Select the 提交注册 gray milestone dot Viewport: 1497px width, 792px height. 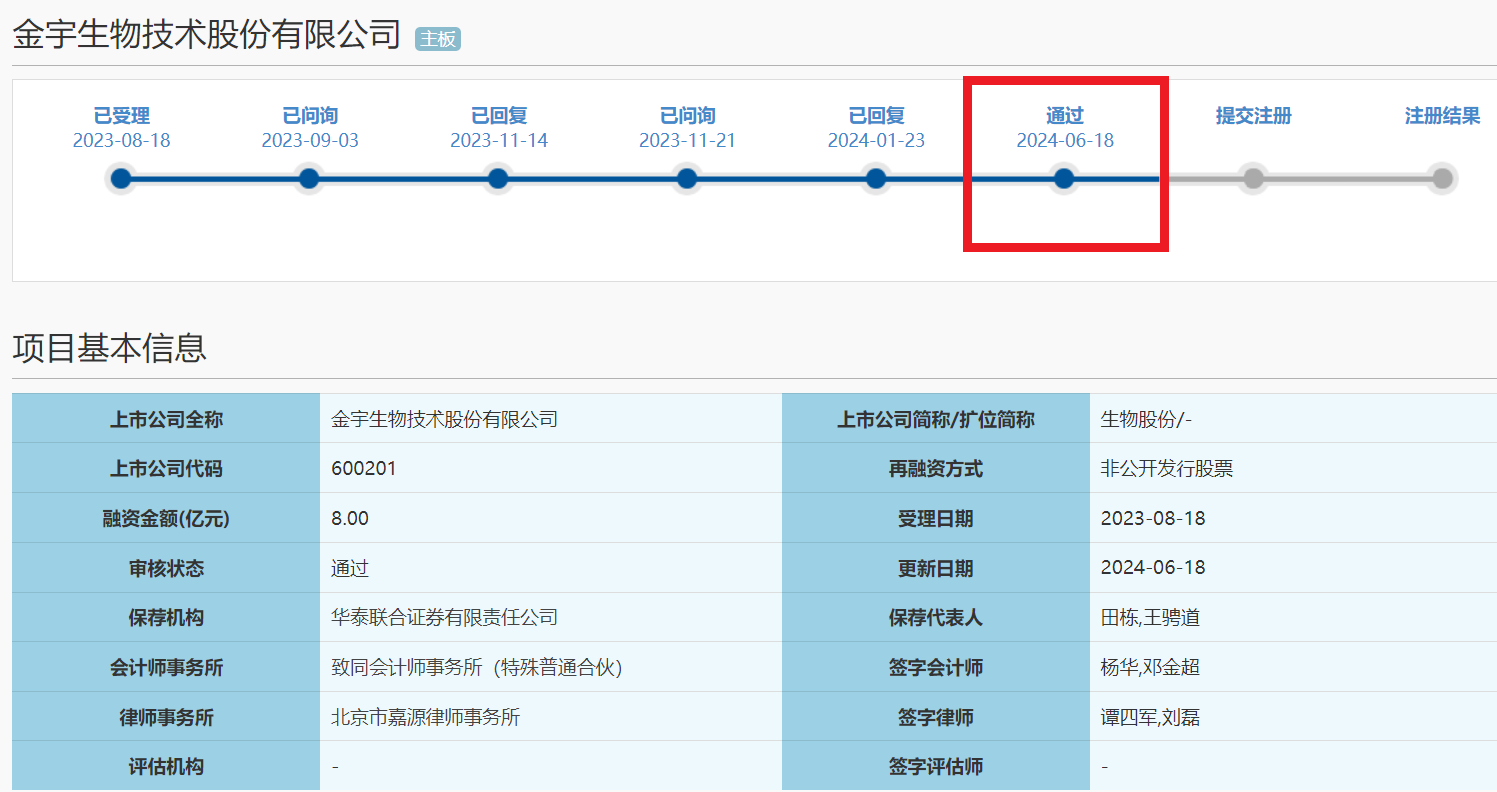[1253, 179]
